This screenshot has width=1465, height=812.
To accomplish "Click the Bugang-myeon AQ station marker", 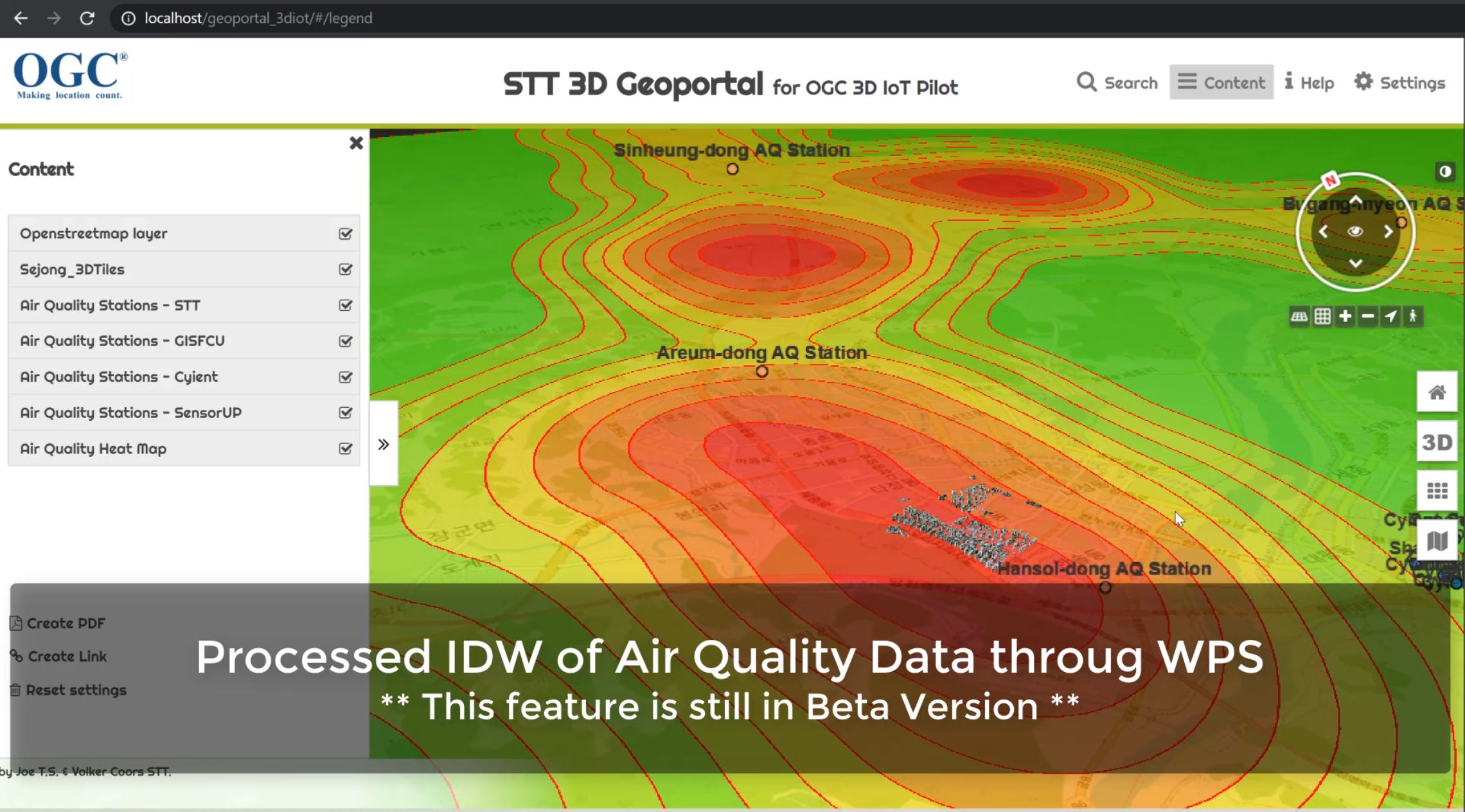I will point(1401,222).
